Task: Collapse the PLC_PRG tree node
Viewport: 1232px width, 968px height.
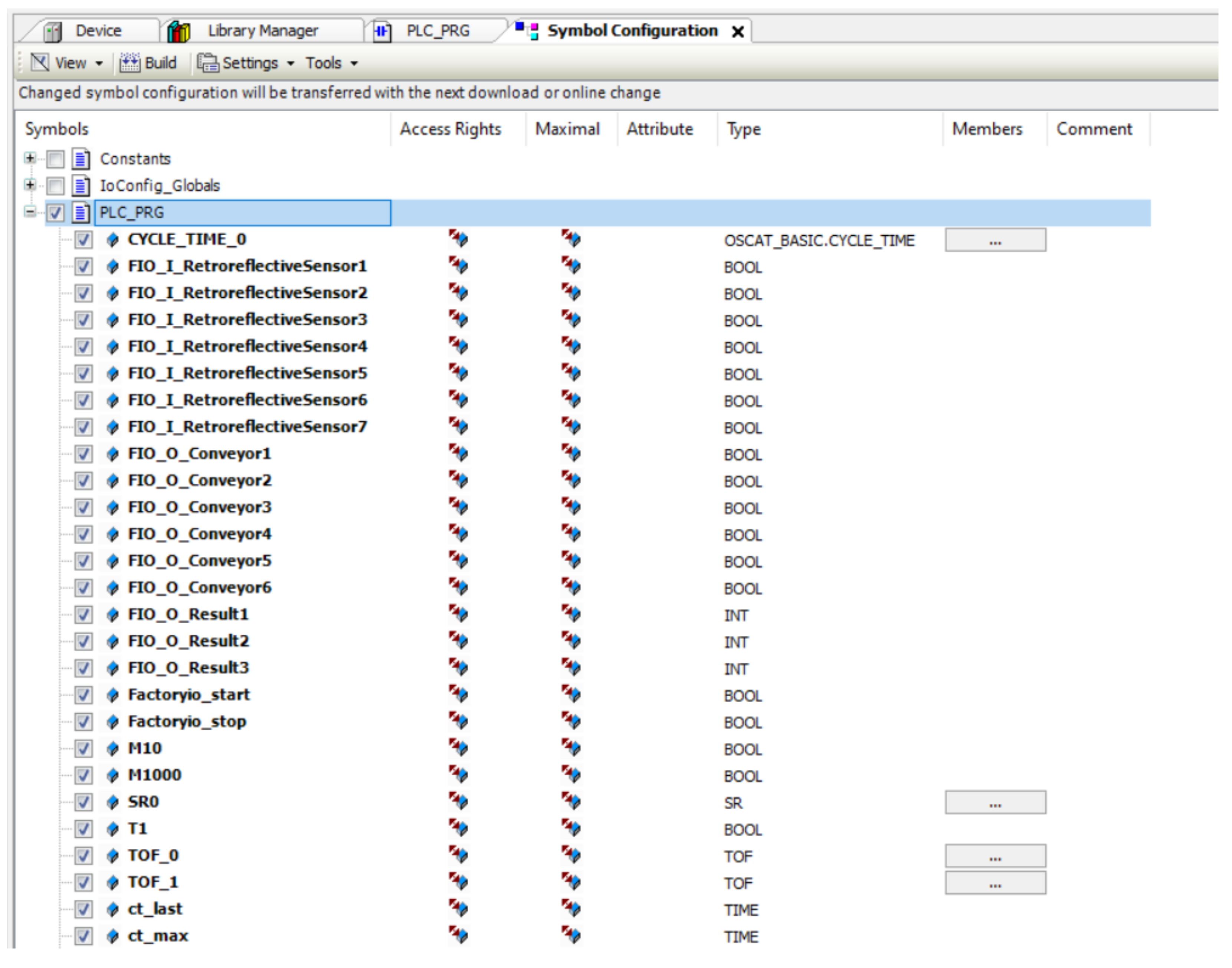Action: [x=30, y=212]
